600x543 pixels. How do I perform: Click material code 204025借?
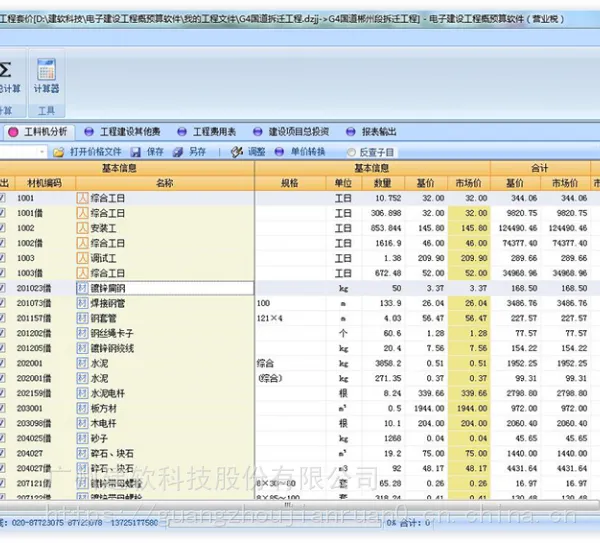[34, 438]
